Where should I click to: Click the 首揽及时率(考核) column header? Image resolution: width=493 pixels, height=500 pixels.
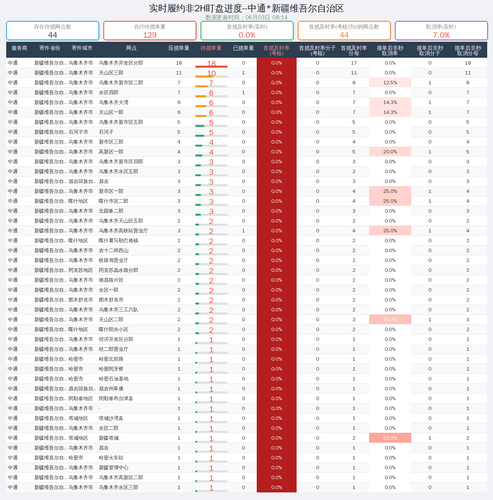[276, 50]
